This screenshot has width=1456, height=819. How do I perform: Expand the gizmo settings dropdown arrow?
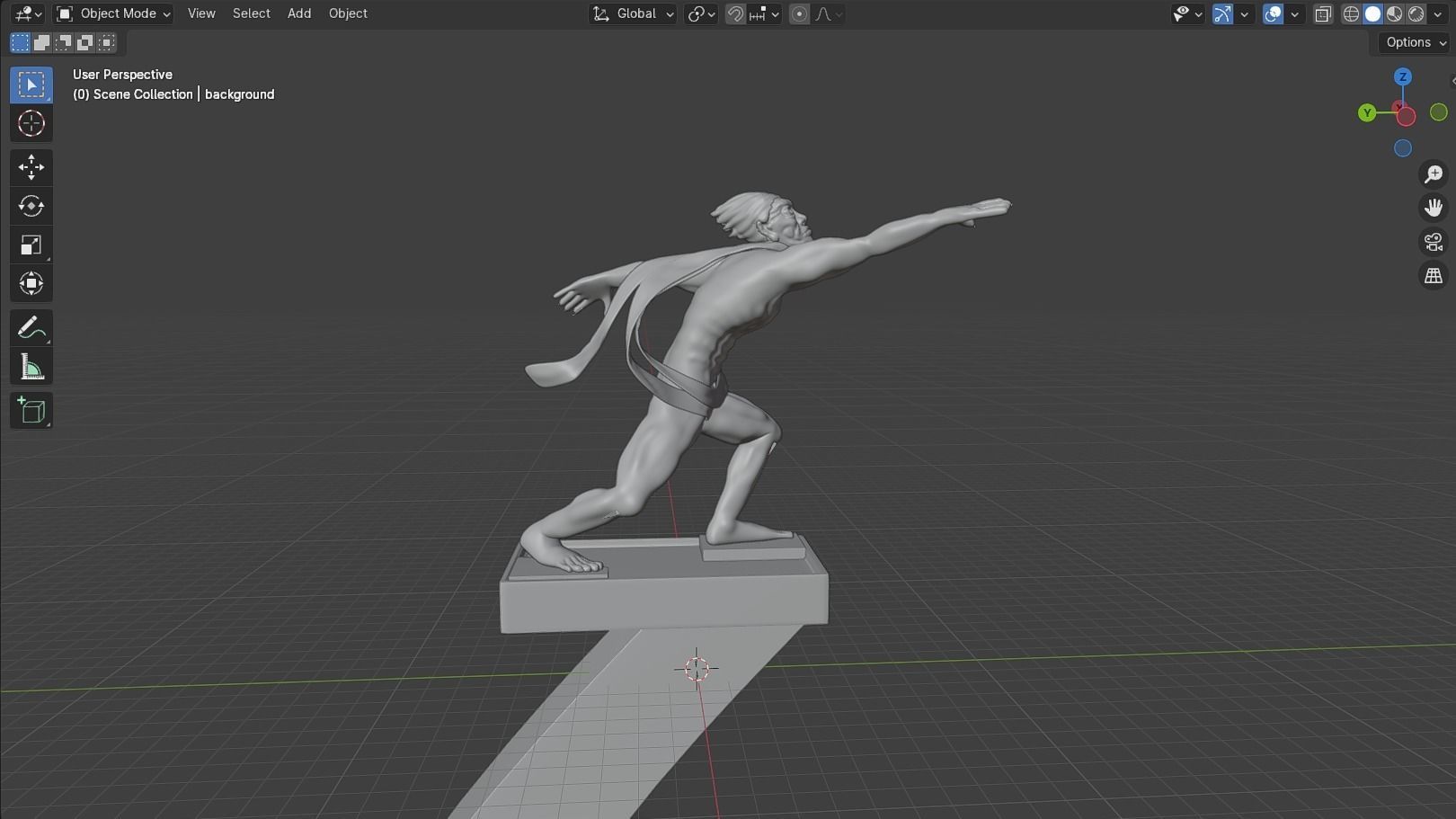pyautogui.click(x=1245, y=13)
